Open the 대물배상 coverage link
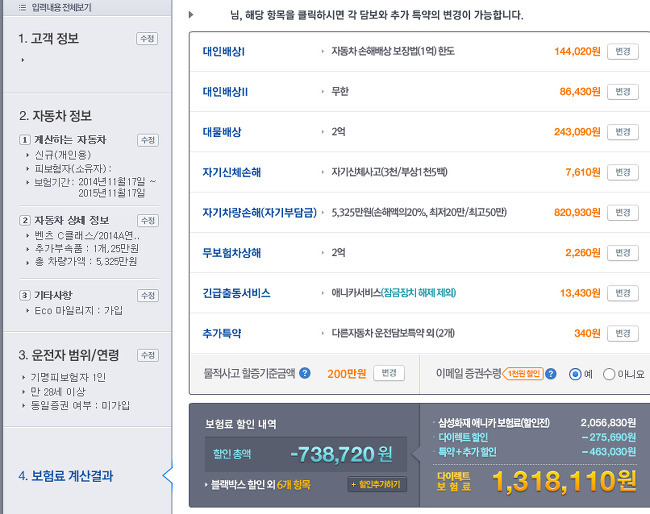Viewport: 650px width, 514px height. pos(222,132)
